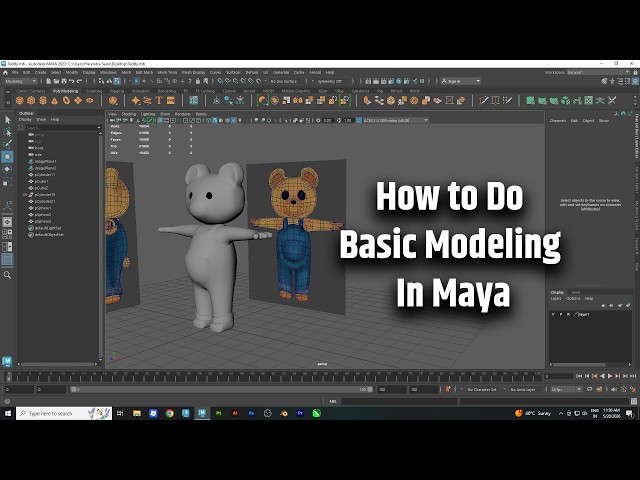Toggle the workspace lock icon
640x480 pixels.
[x=636, y=72]
